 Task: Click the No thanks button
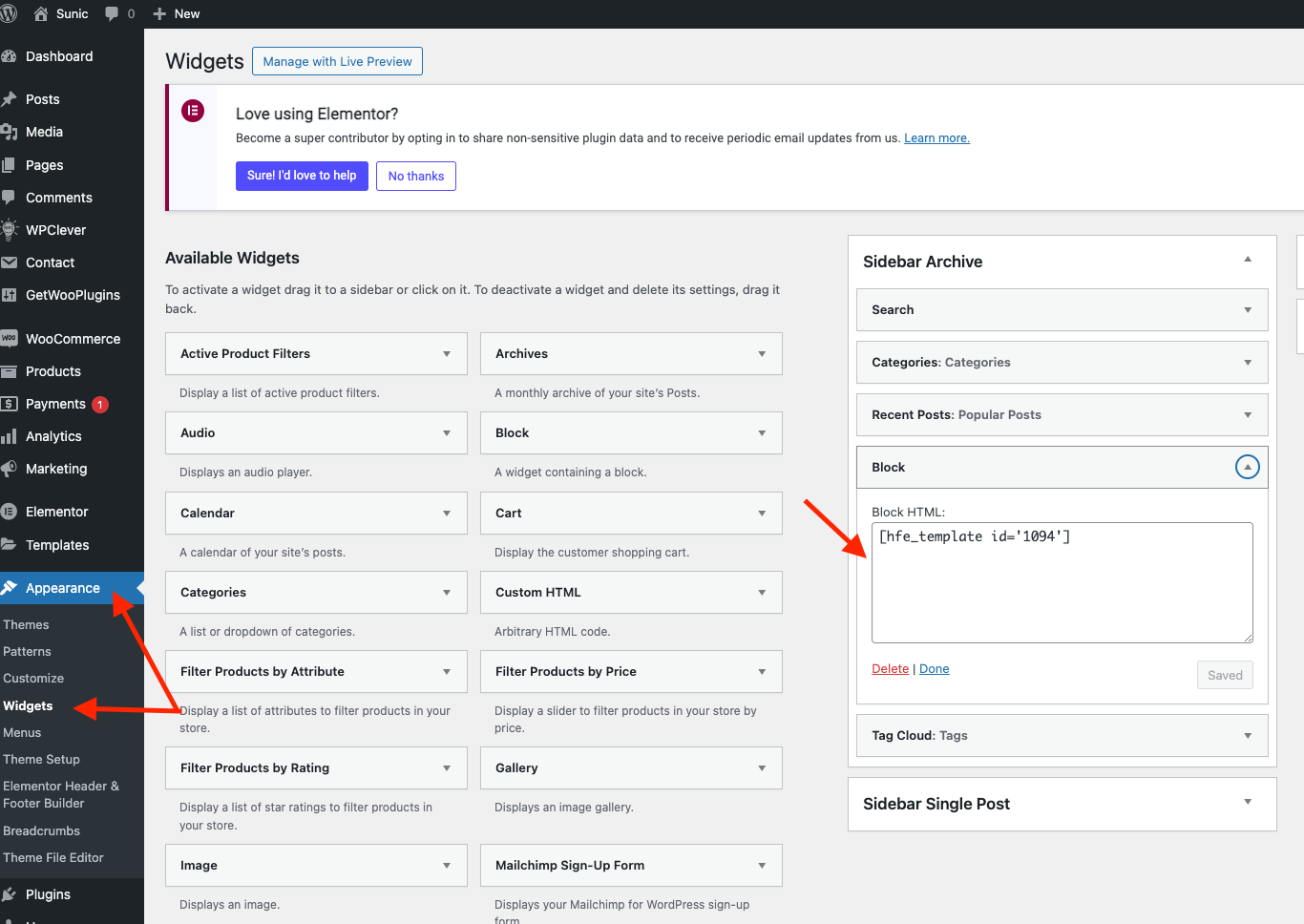tap(415, 176)
